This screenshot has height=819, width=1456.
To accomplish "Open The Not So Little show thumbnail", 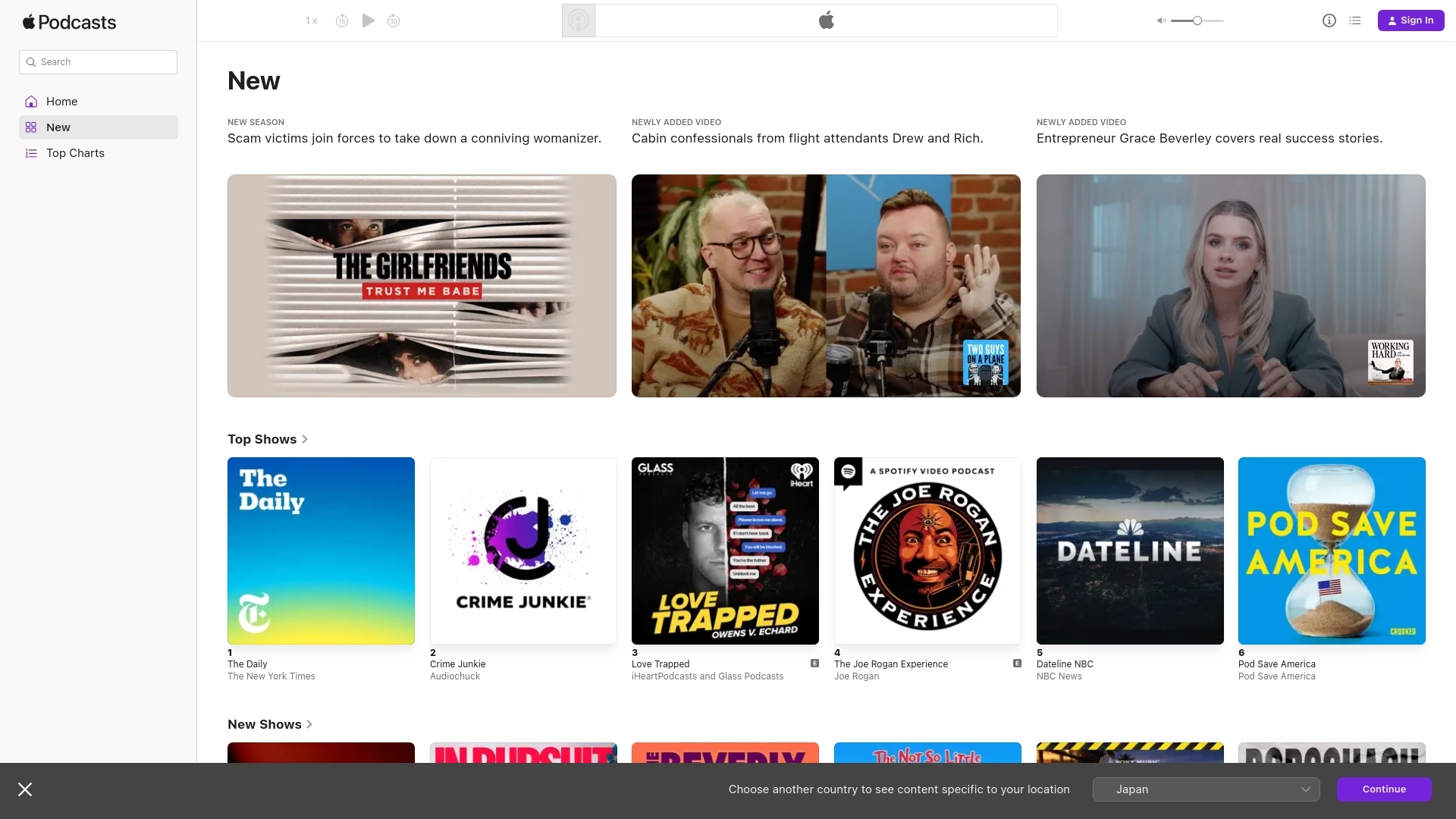I will 927,753.
